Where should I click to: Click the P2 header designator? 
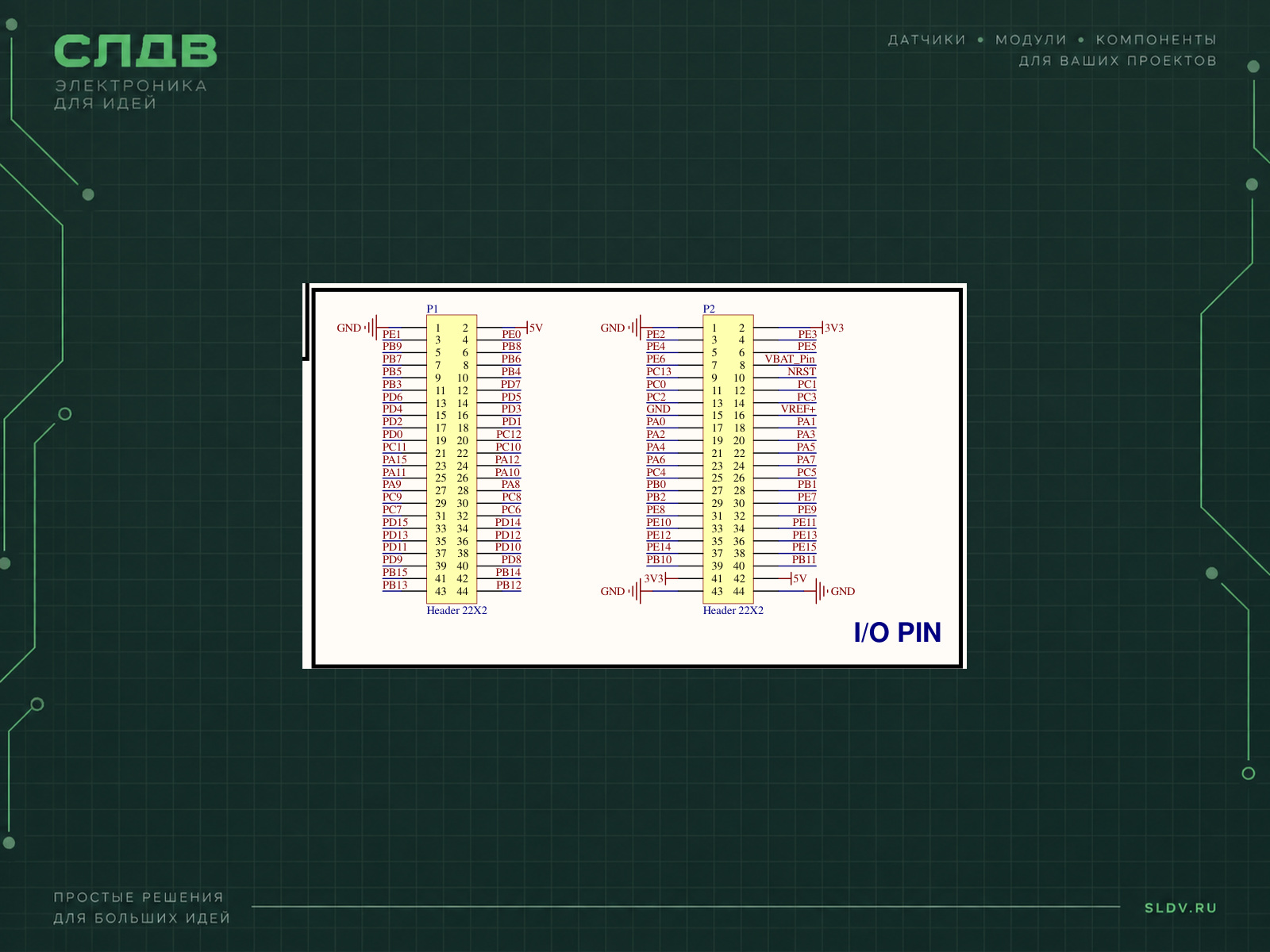tap(709, 309)
